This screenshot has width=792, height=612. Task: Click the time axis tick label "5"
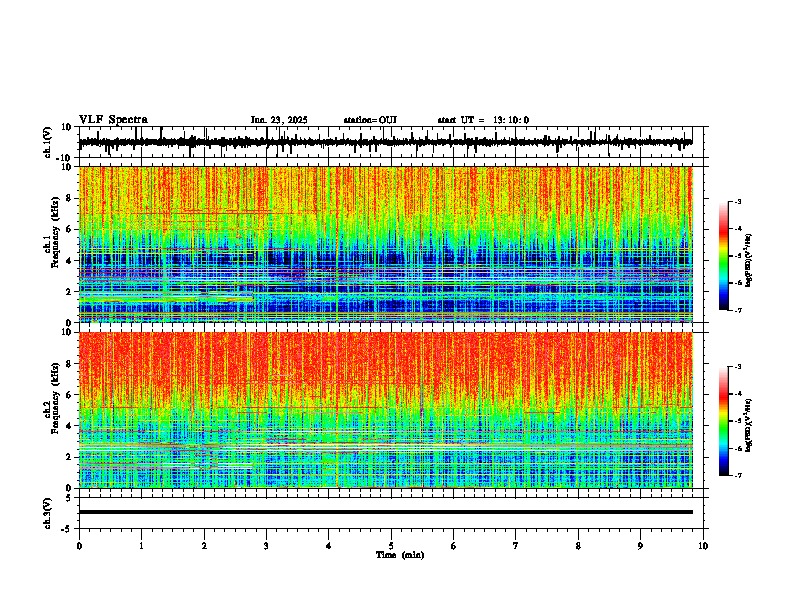[391, 546]
